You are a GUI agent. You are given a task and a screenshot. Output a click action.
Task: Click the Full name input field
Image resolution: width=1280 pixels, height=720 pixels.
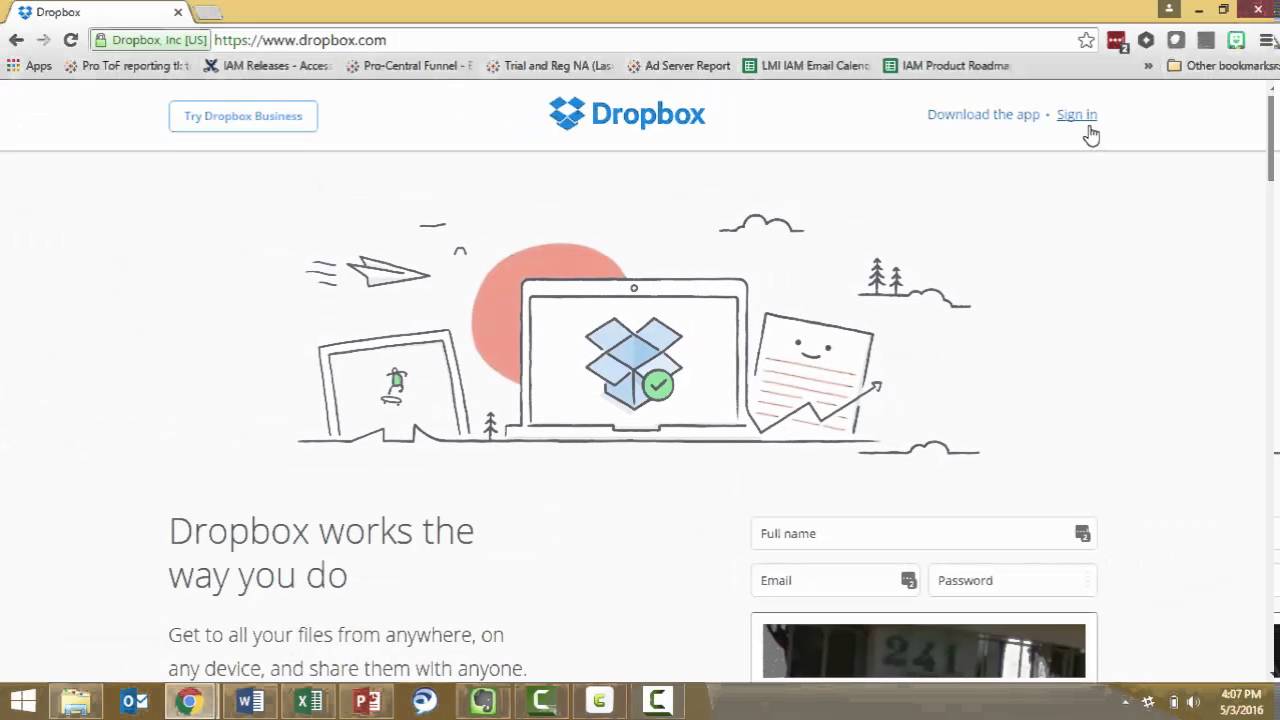pyautogui.click(x=923, y=534)
